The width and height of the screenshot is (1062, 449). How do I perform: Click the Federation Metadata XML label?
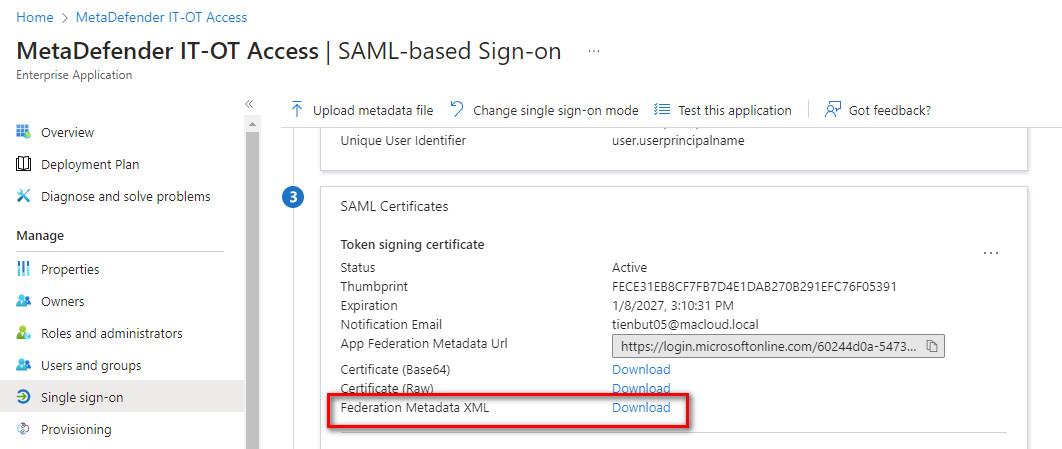(415, 408)
